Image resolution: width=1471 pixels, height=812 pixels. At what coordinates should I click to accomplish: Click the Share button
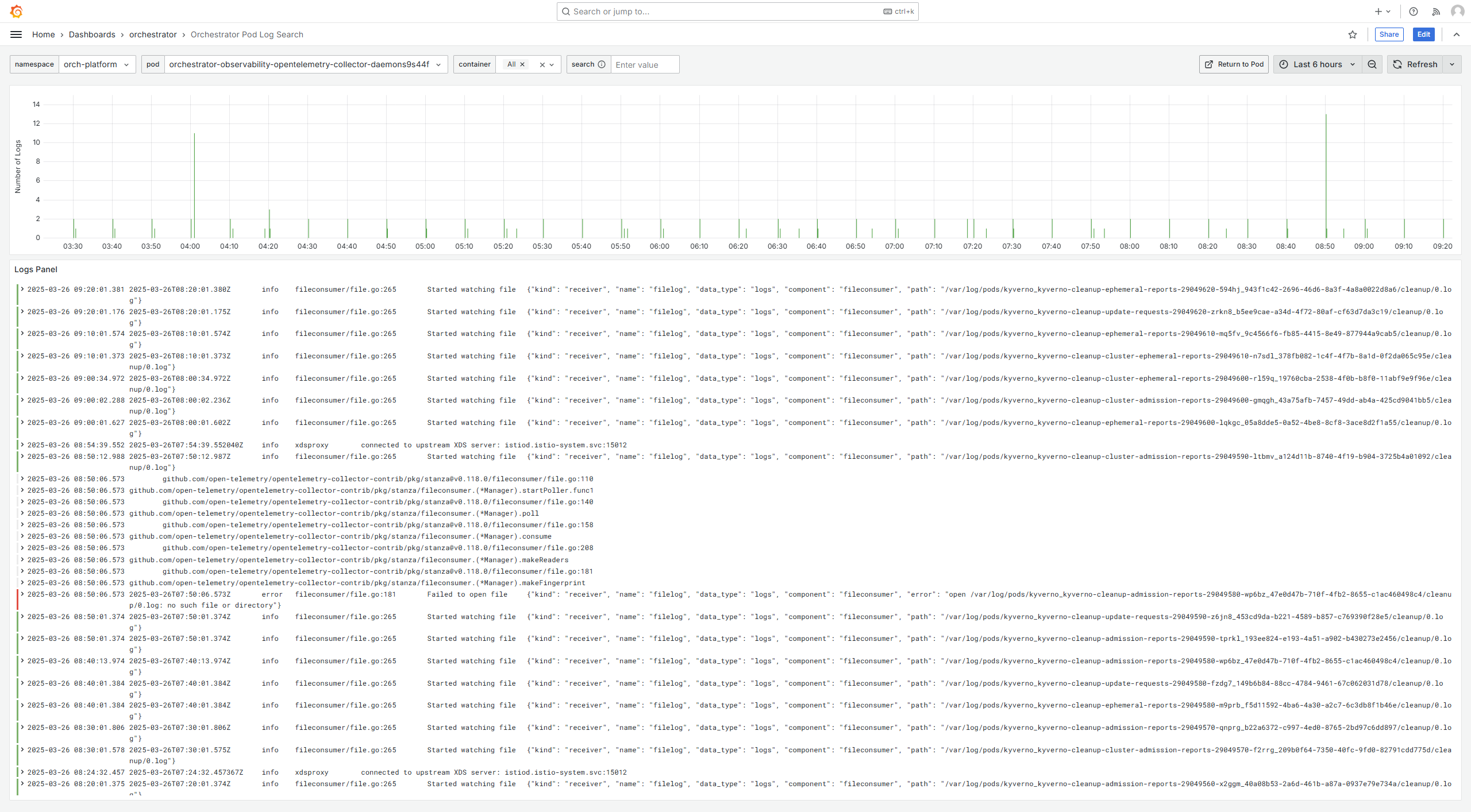[1389, 34]
